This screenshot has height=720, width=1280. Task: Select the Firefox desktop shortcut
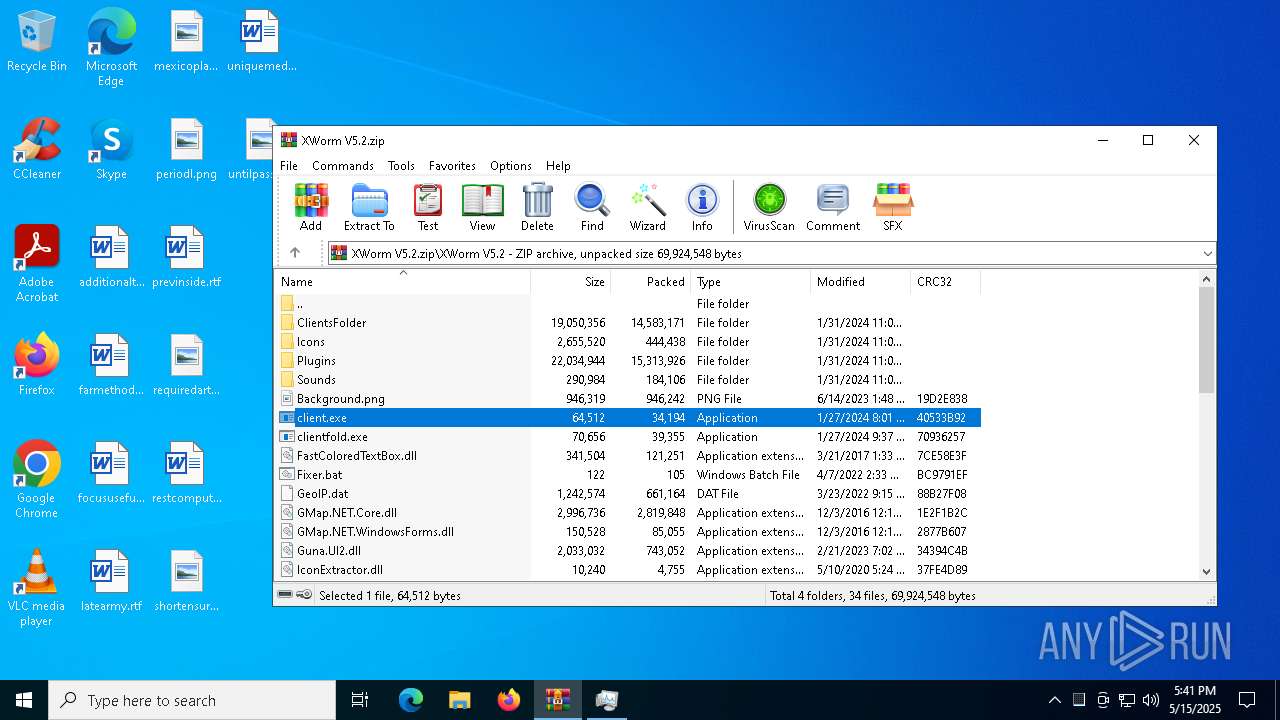tap(37, 365)
